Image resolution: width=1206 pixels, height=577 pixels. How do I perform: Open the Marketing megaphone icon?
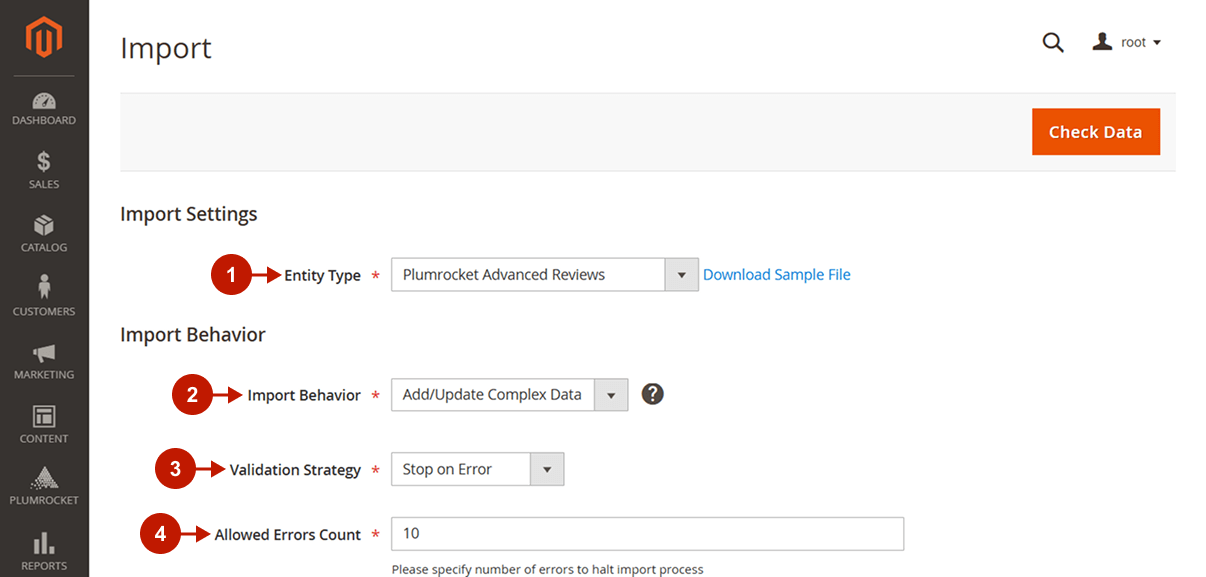point(44,353)
